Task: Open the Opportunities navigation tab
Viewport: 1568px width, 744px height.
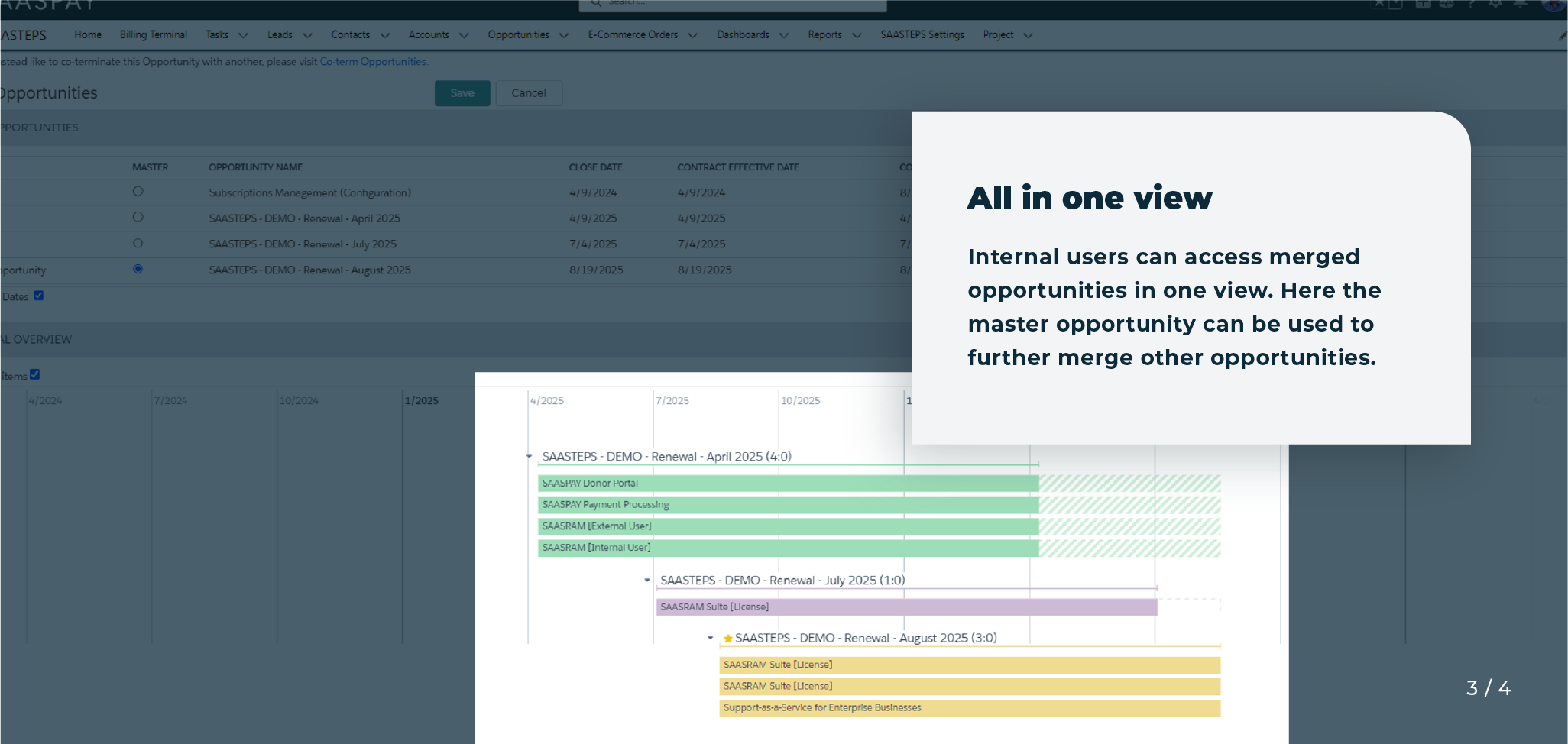Action: tap(518, 35)
